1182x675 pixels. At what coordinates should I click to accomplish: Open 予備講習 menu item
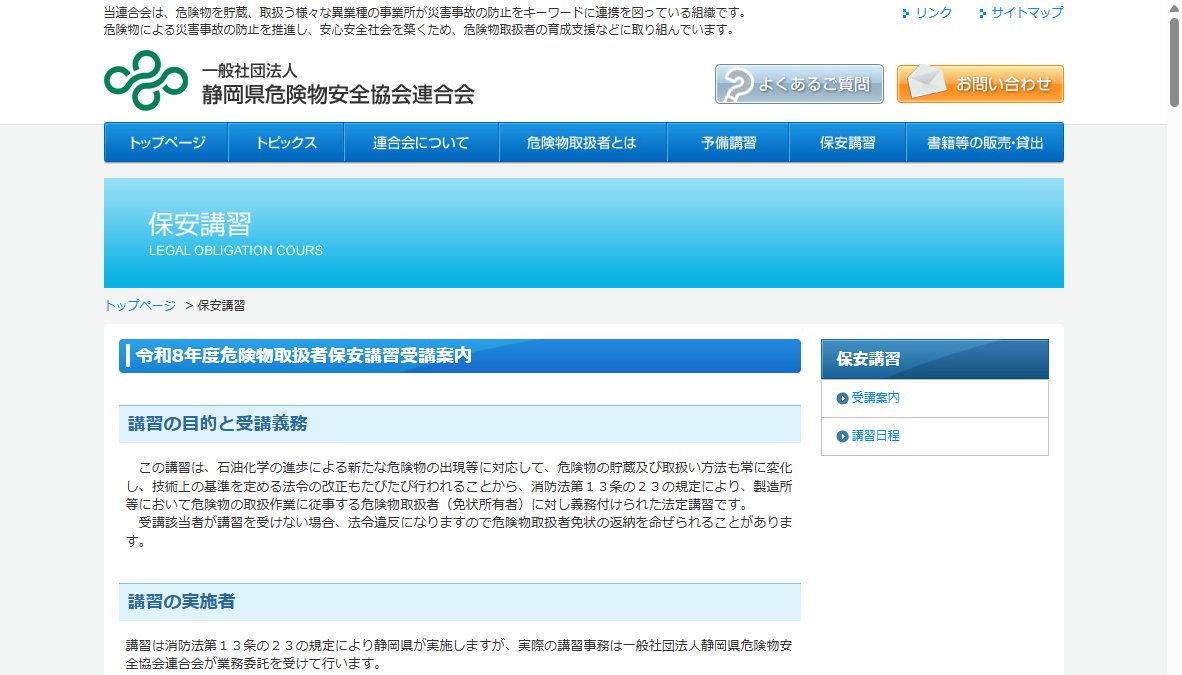coord(728,143)
